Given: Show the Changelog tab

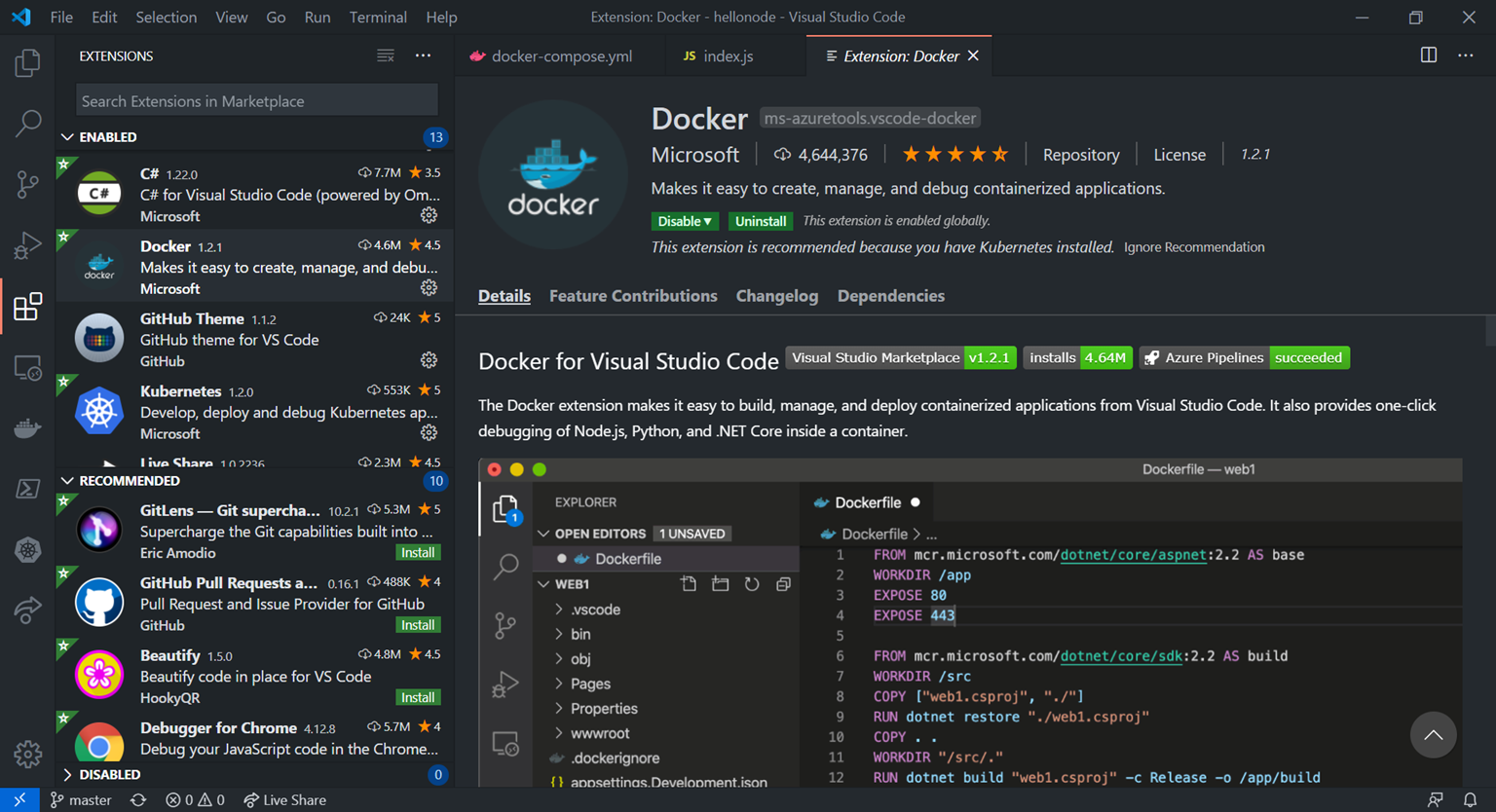Looking at the screenshot, I should pyautogui.click(x=777, y=296).
